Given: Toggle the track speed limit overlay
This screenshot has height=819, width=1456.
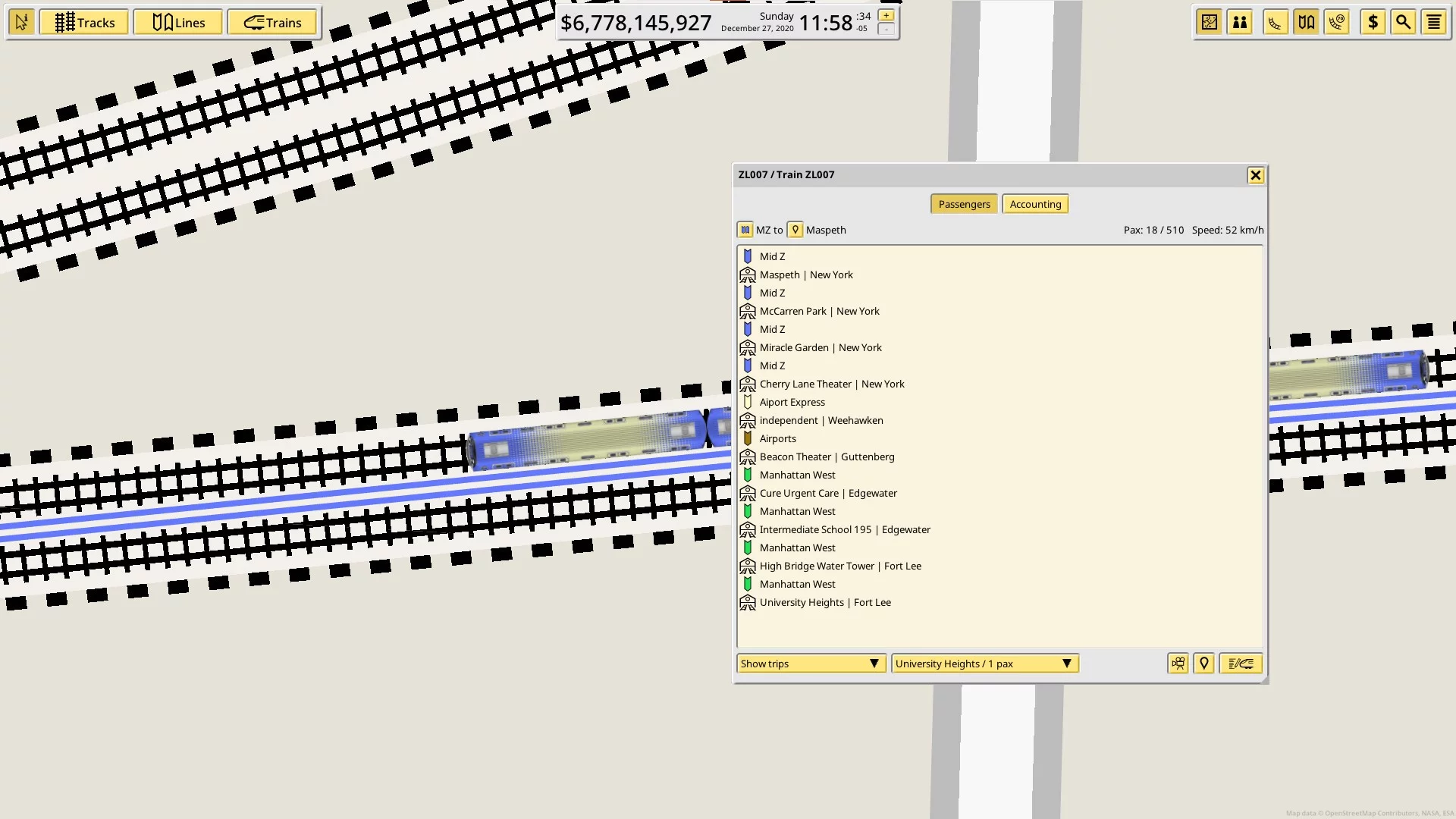Looking at the screenshot, I should pos(1337,23).
